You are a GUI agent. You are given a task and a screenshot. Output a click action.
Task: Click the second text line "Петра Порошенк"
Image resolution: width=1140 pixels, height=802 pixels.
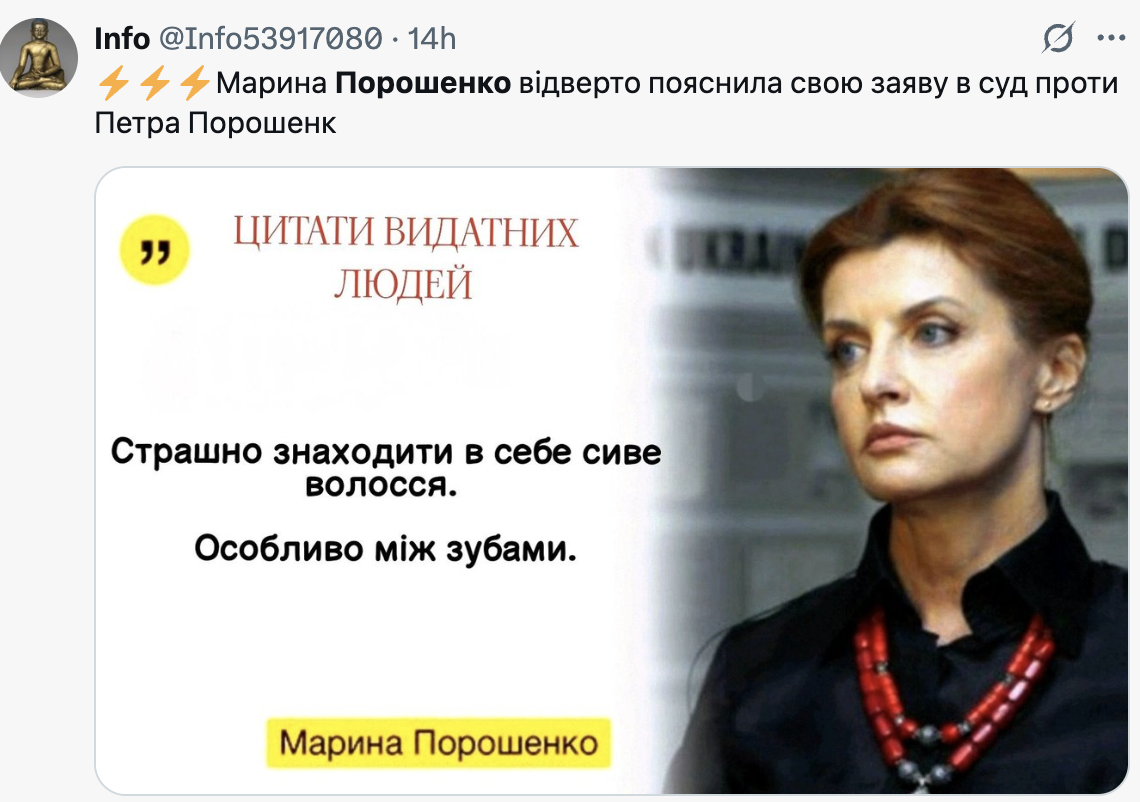tap(215, 124)
